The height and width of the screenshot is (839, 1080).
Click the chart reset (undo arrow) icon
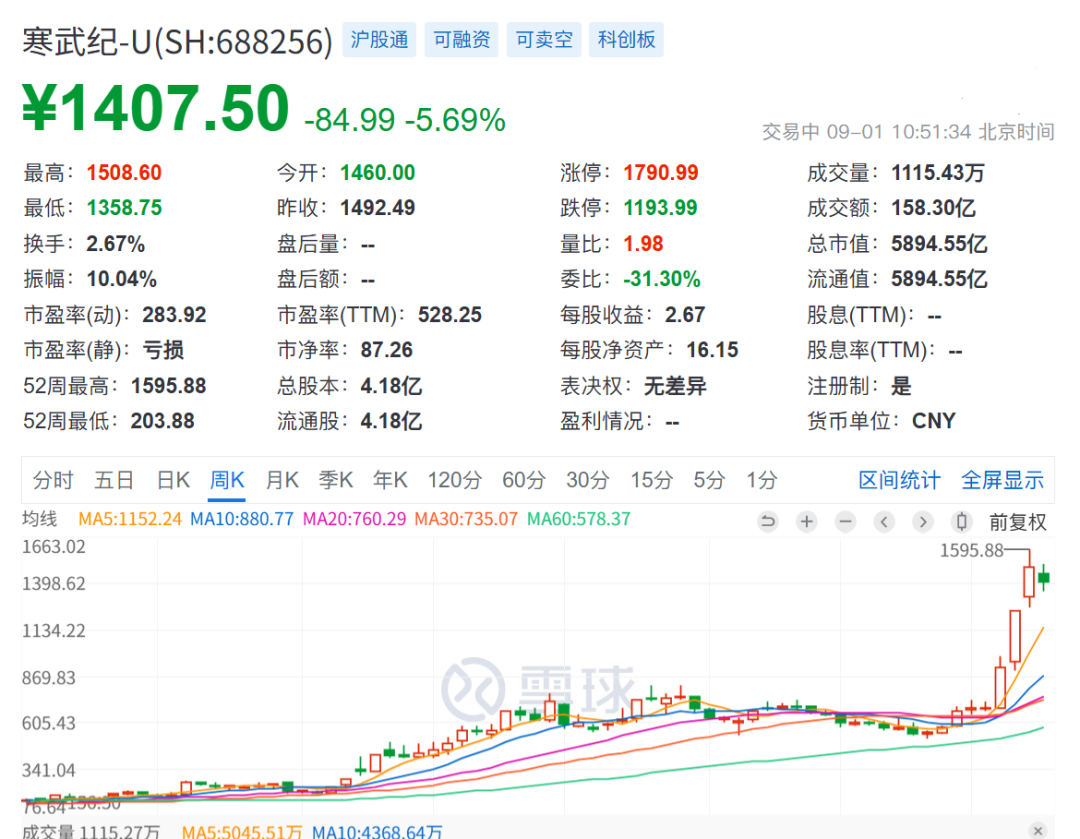[768, 521]
